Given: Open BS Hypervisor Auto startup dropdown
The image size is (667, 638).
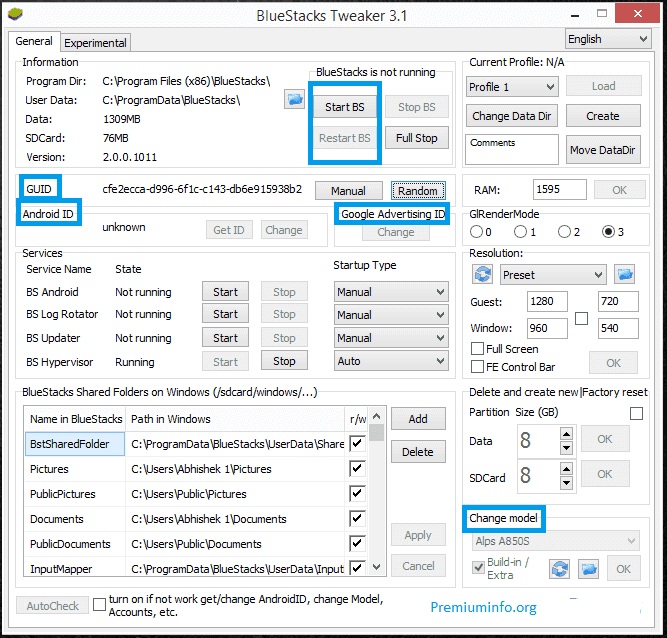Looking at the screenshot, I should [391, 361].
